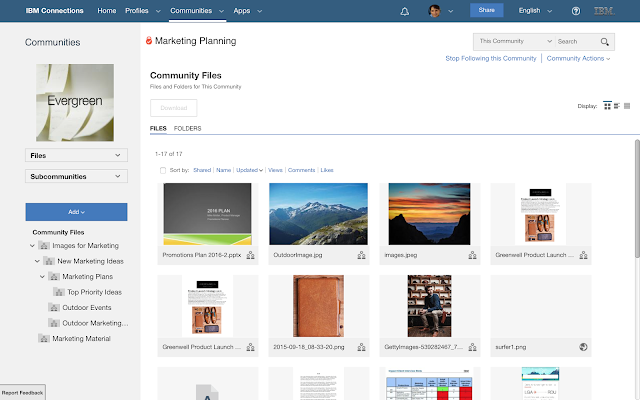This screenshot has width=640, height=400.
Task: Switch to compact list display icon
Action: coord(627,106)
